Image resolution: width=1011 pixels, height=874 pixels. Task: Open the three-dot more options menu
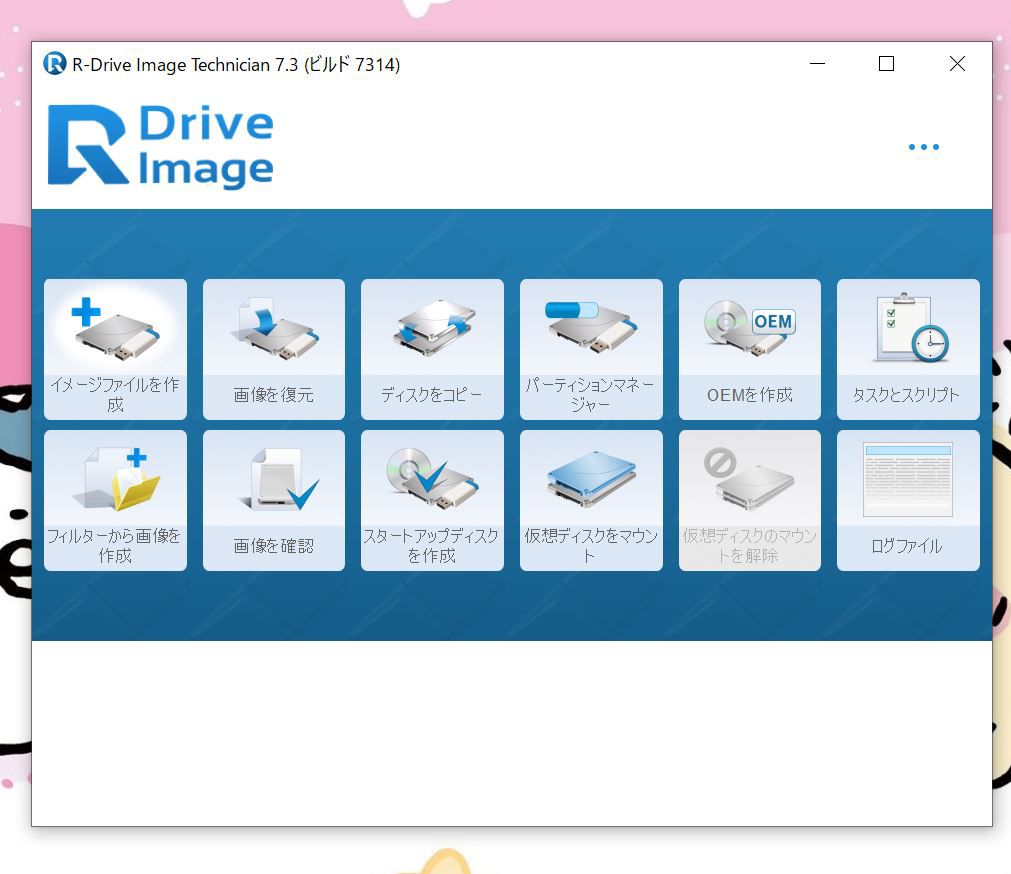coord(923,147)
